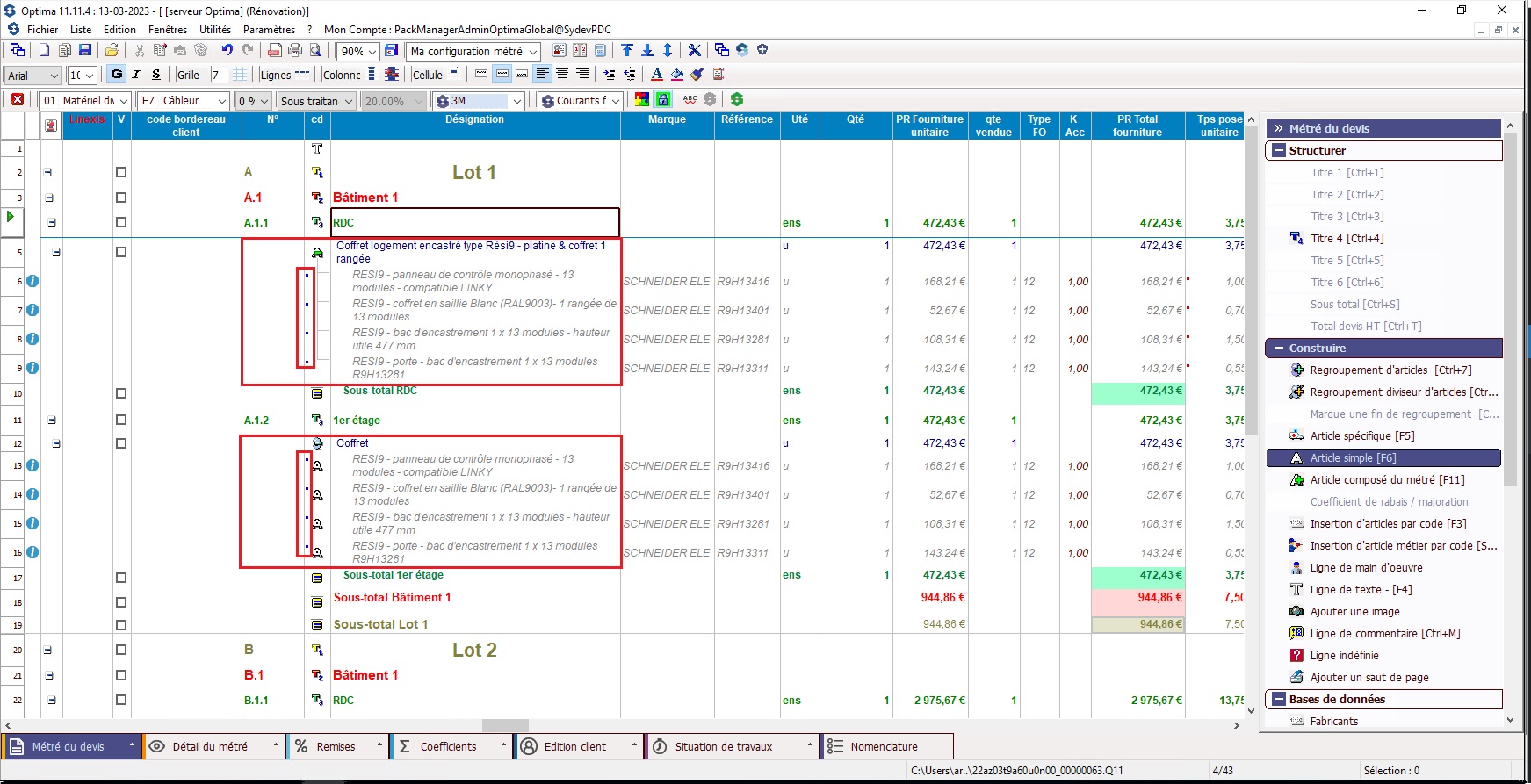Tick the checkbox for Lot 2 row
1531x784 pixels.
coord(121,651)
